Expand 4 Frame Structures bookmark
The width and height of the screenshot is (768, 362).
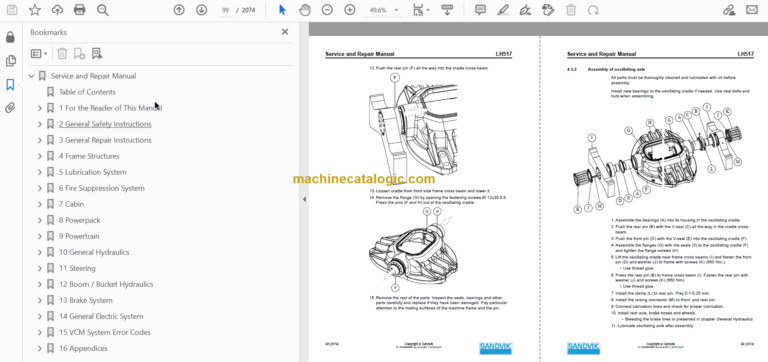point(40,156)
